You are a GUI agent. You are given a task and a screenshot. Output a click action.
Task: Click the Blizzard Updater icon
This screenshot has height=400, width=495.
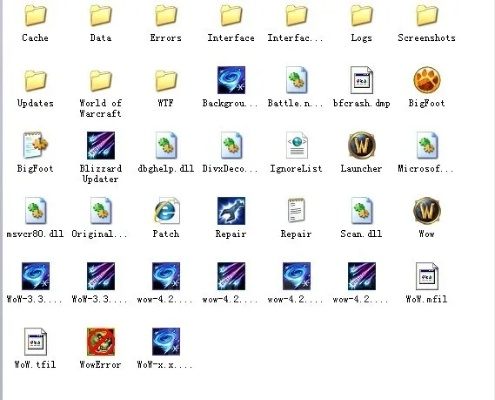pos(101,145)
